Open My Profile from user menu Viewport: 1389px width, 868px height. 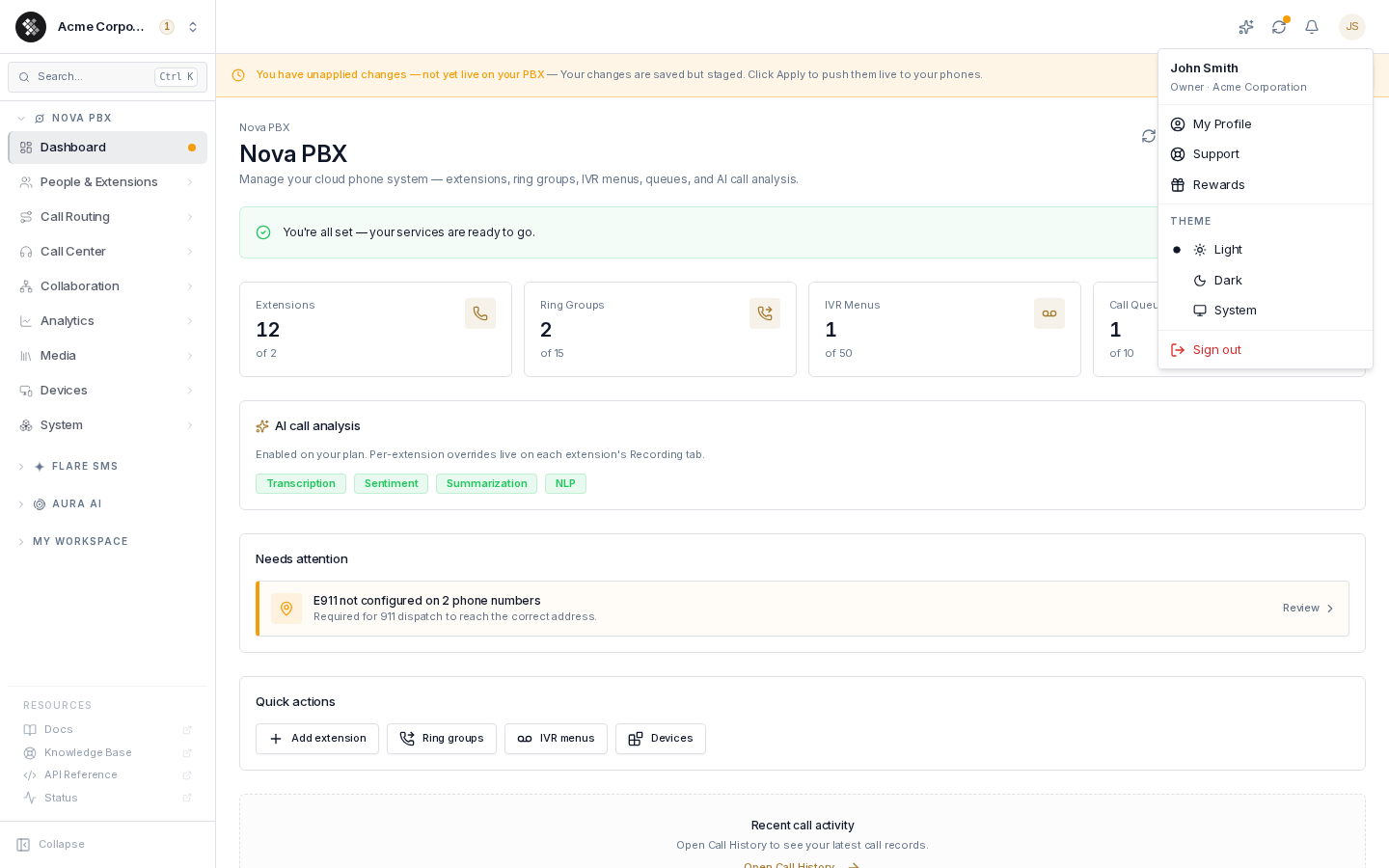pos(1266,124)
